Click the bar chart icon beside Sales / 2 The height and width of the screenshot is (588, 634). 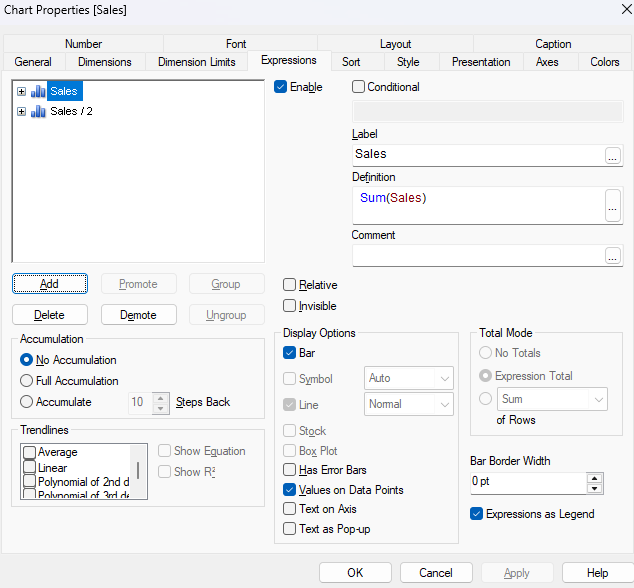[x=38, y=111]
